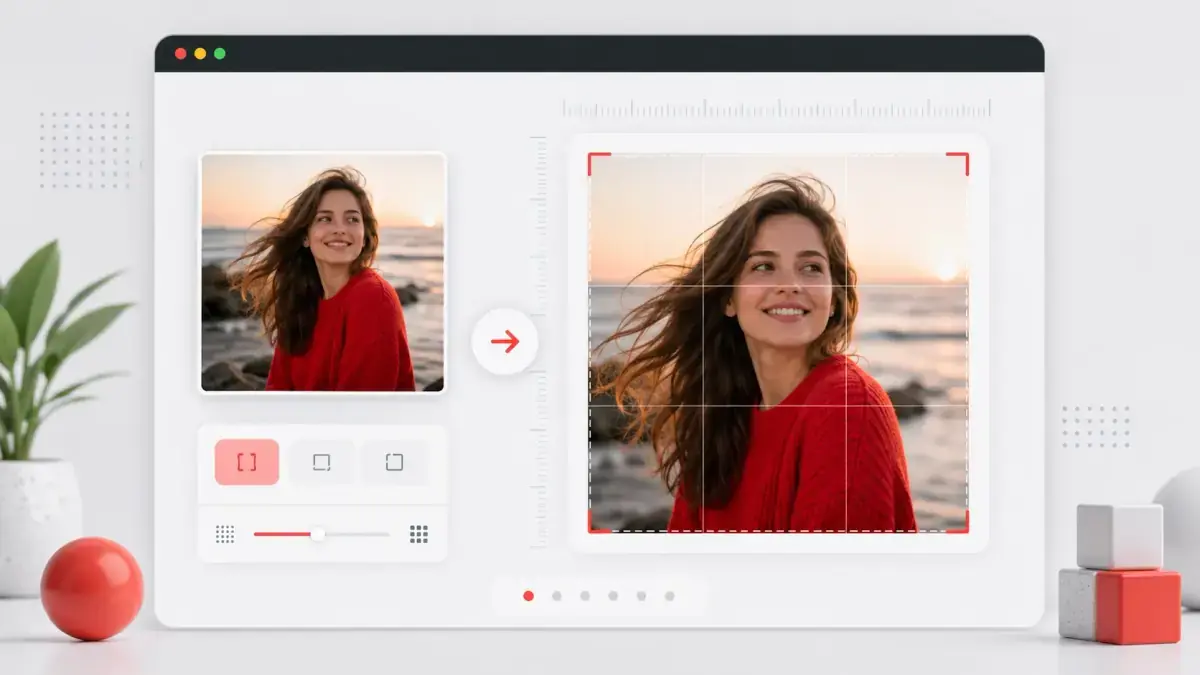Image resolution: width=1200 pixels, height=675 pixels.
Task: Grab the bottom-left red crop corner handle
Action: click(x=598, y=522)
